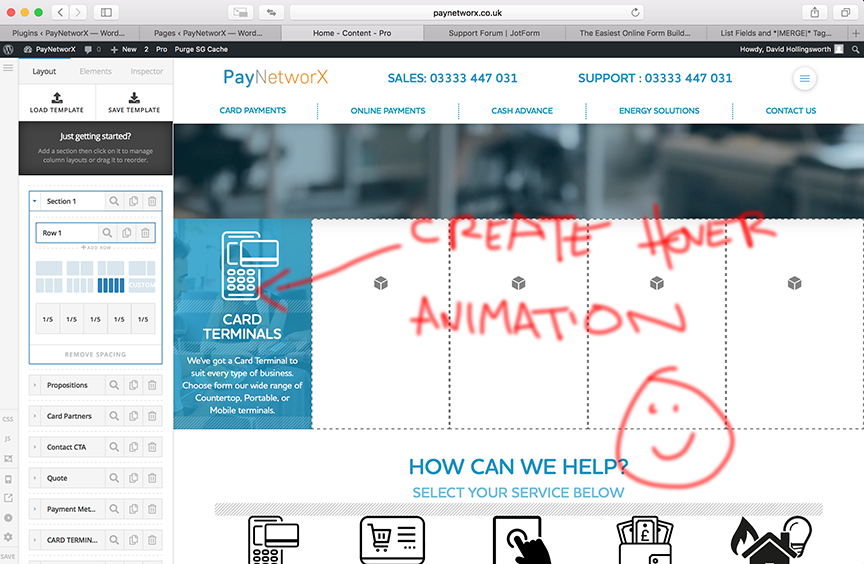Click the Load Template upload icon
This screenshot has height=564, width=864.
(57, 98)
